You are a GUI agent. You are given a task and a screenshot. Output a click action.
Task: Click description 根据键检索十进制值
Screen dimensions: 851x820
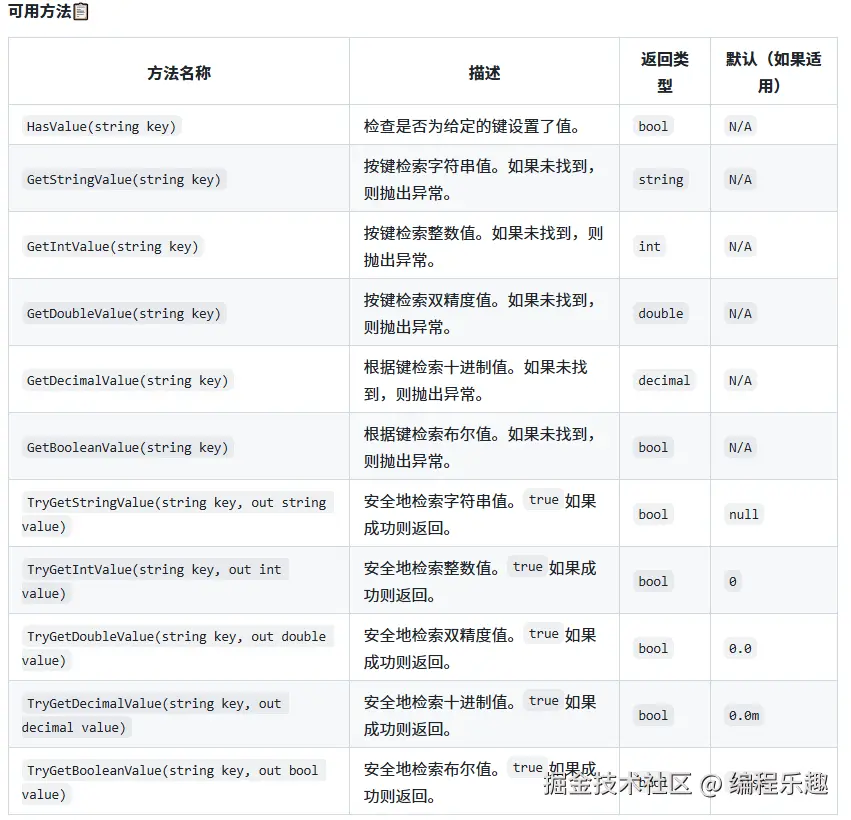point(475,380)
